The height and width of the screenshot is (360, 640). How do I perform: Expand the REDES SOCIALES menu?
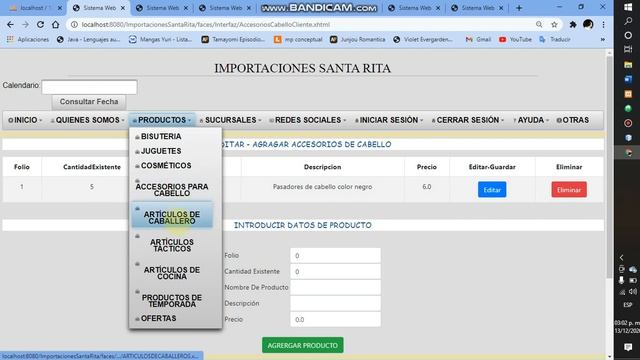[x=308, y=120]
